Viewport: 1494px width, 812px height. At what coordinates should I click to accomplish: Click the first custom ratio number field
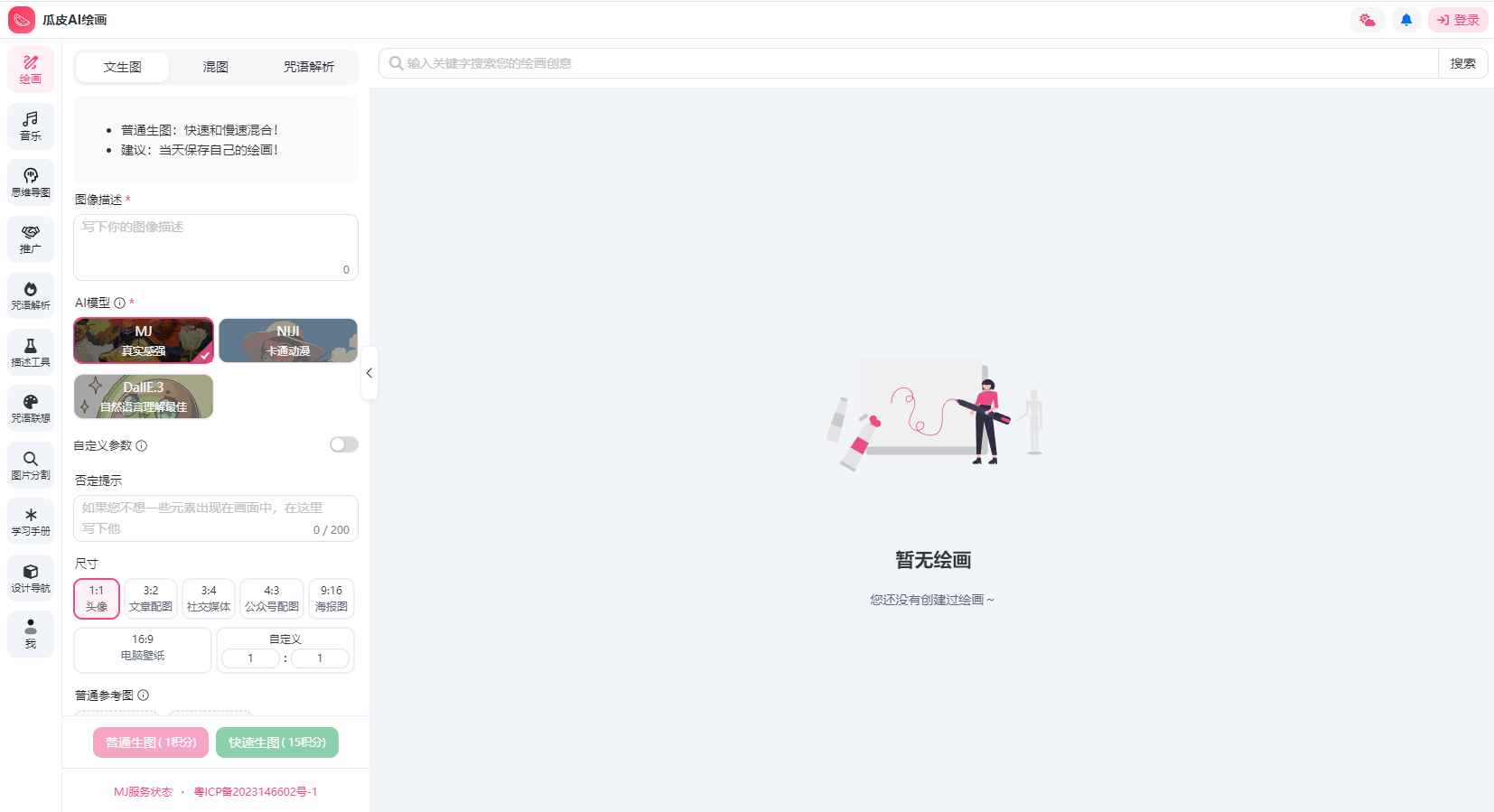[250, 658]
